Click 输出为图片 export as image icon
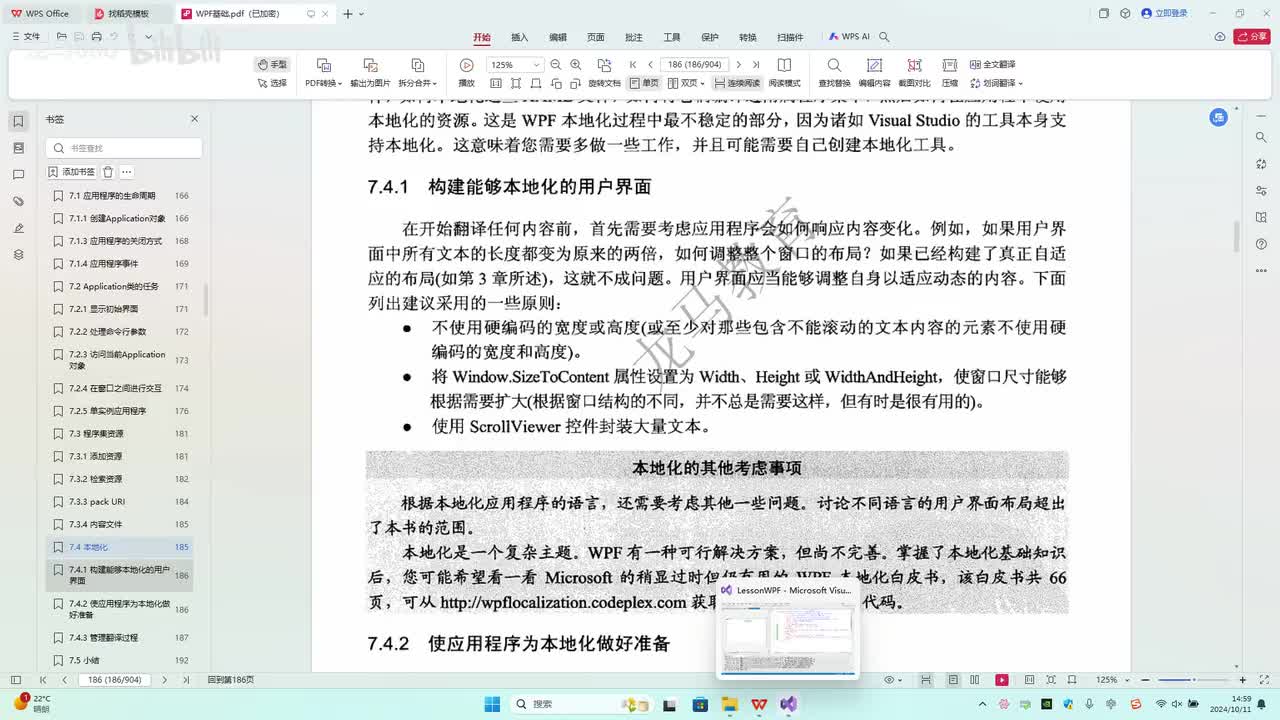The width and height of the screenshot is (1280, 720). tap(370, 65)
